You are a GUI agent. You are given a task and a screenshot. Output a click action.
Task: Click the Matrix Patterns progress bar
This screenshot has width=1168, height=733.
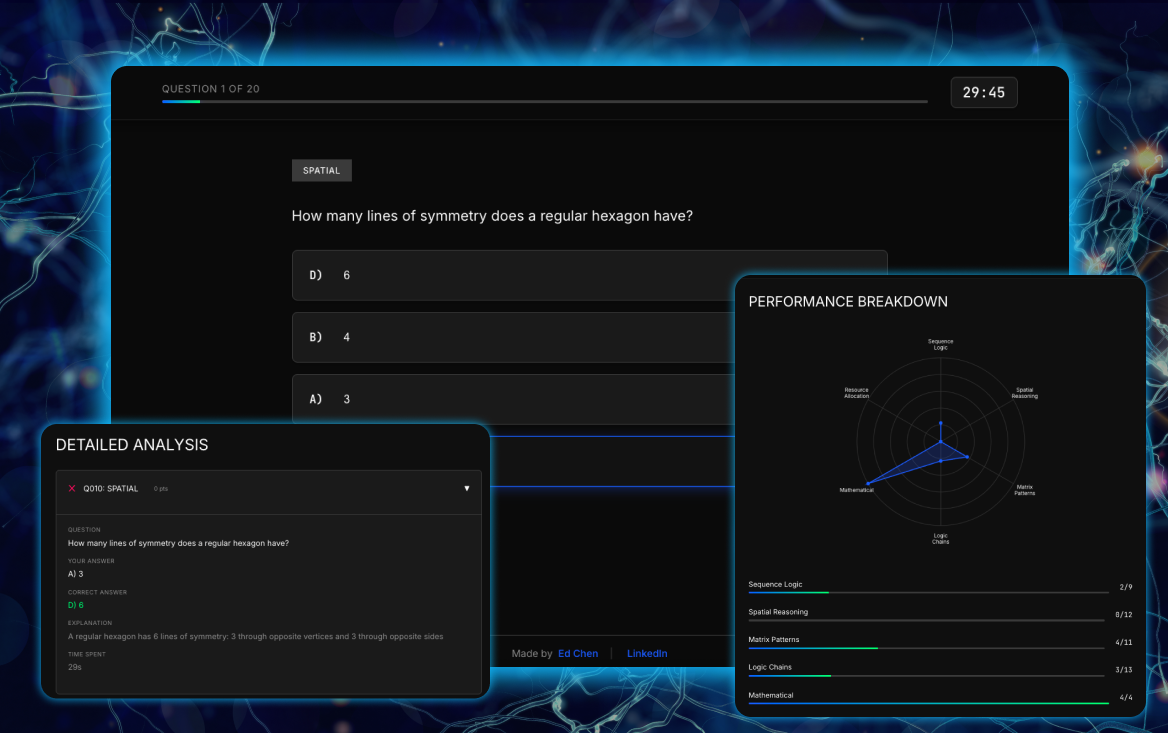pyautogui.click(x=928, y=648)
